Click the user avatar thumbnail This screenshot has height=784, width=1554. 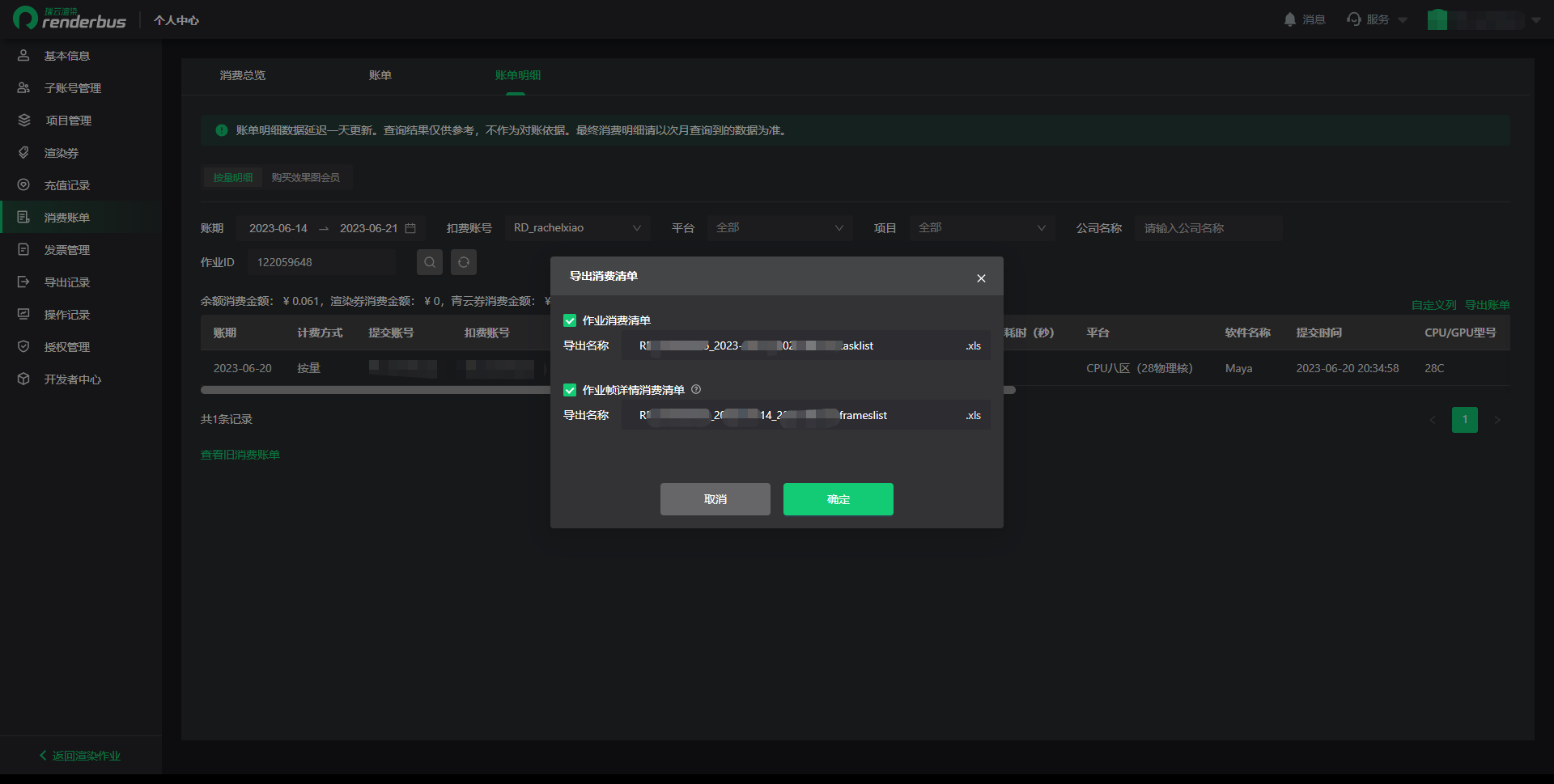pyautogui.click(x=1437, y=19)
